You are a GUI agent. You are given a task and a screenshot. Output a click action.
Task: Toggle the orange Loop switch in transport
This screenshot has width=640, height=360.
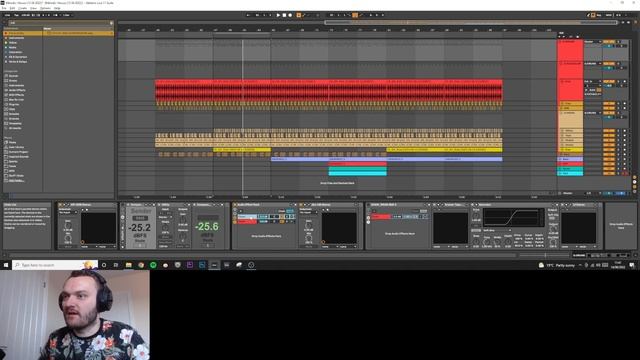click(x=355, y=15)
